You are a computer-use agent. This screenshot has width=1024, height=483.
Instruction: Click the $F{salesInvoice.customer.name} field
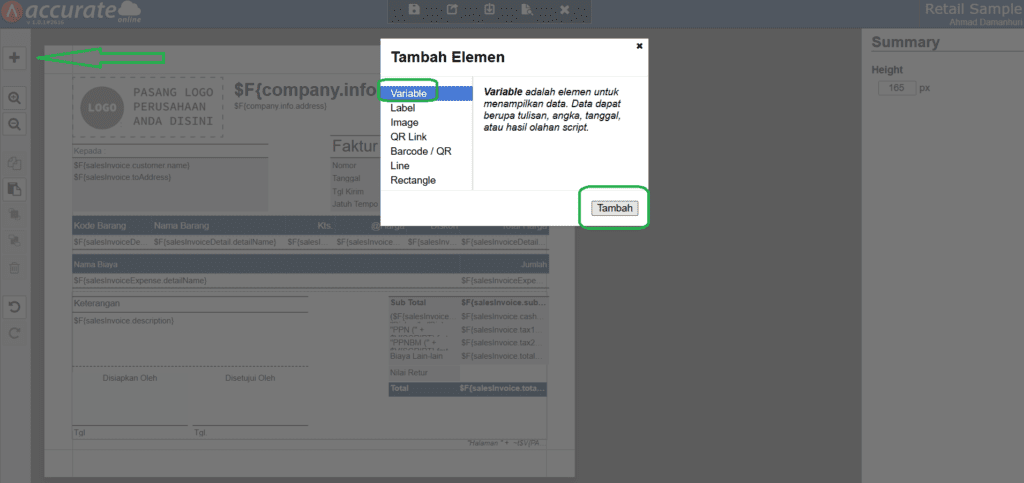point(132,166)
